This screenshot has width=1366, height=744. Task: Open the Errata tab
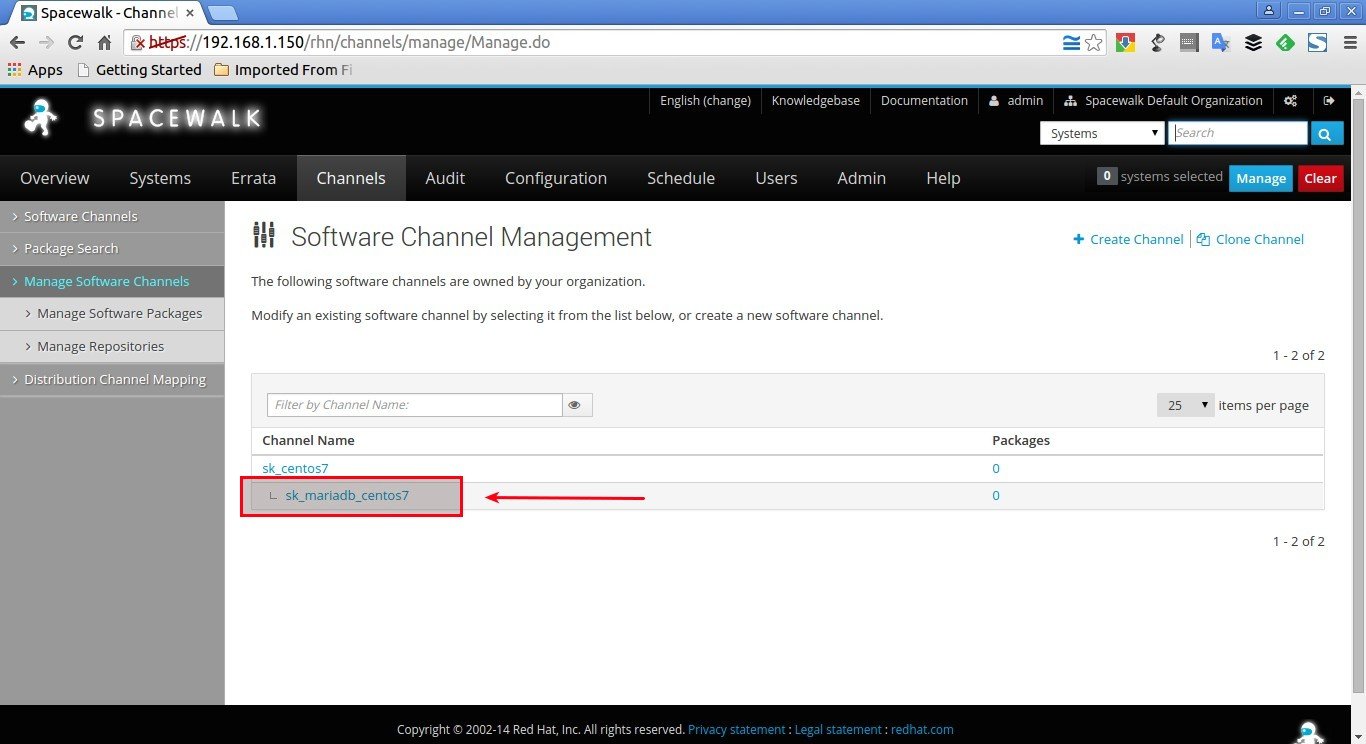(253, 178)
